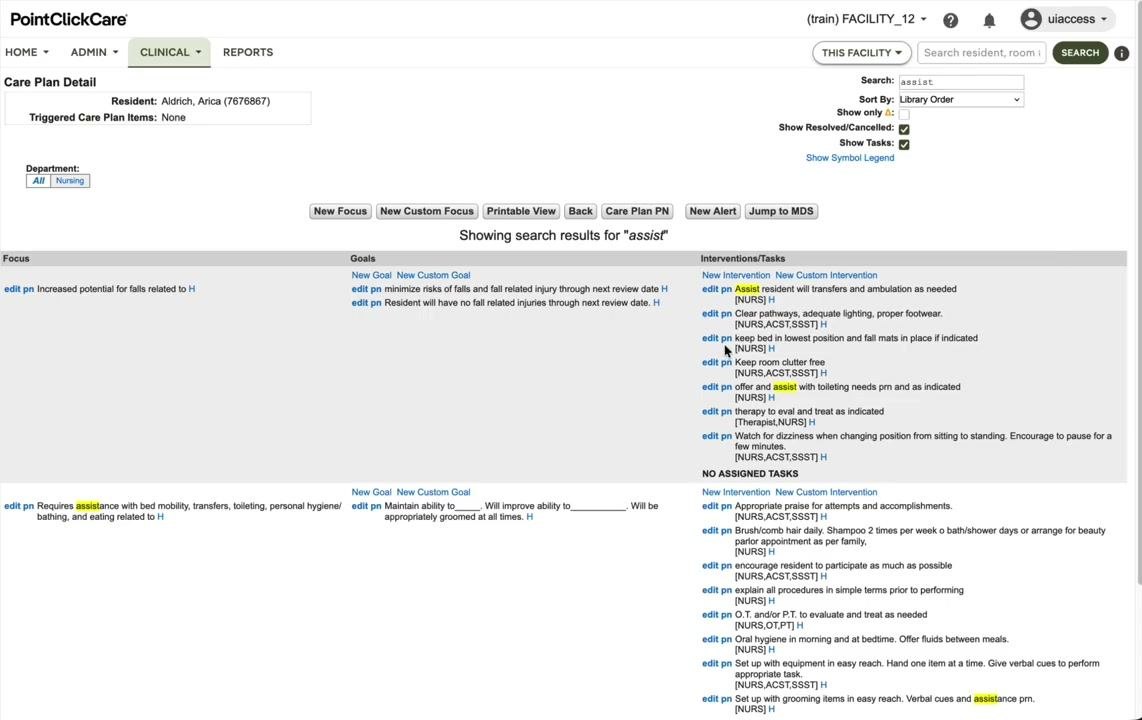Viewport: 1142px width, 720px height.
Task: Open H icon next to 'Keep room clutter free' tags
Action: (824, 373)
